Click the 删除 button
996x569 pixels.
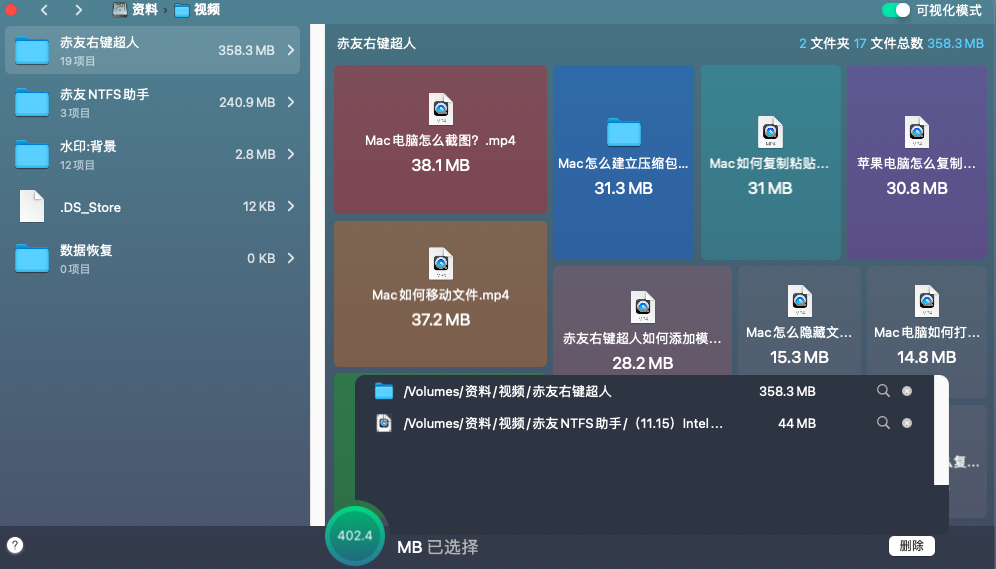pyautogui.click(x=912, y=546)
